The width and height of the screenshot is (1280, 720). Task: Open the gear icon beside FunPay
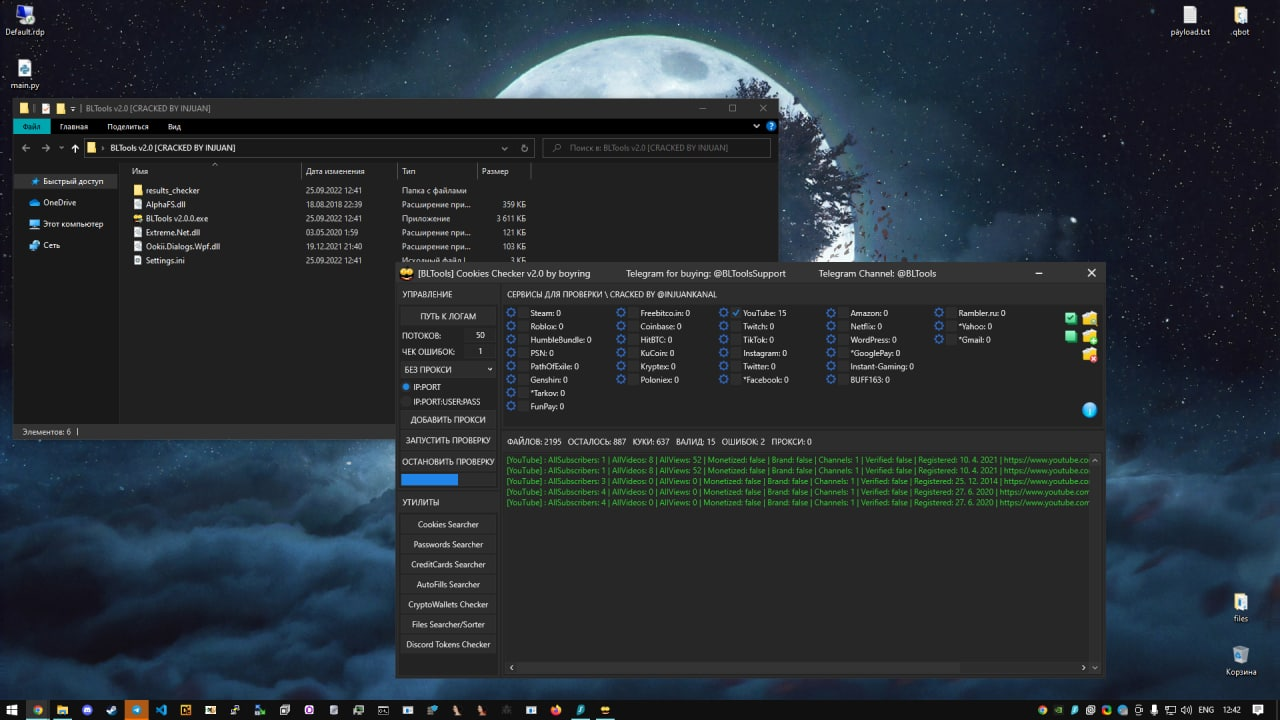[511, 406]
